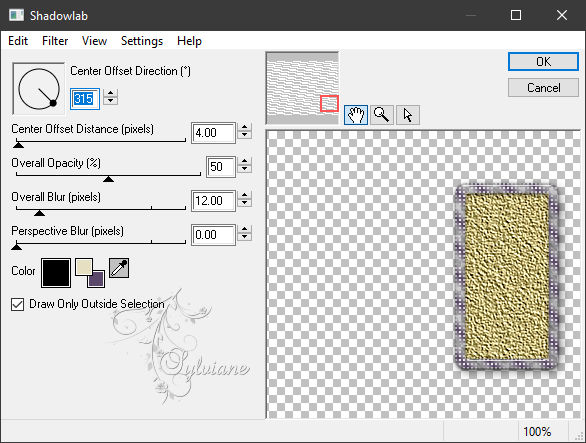Select the magnifier zoom tool

coord(382,115)
